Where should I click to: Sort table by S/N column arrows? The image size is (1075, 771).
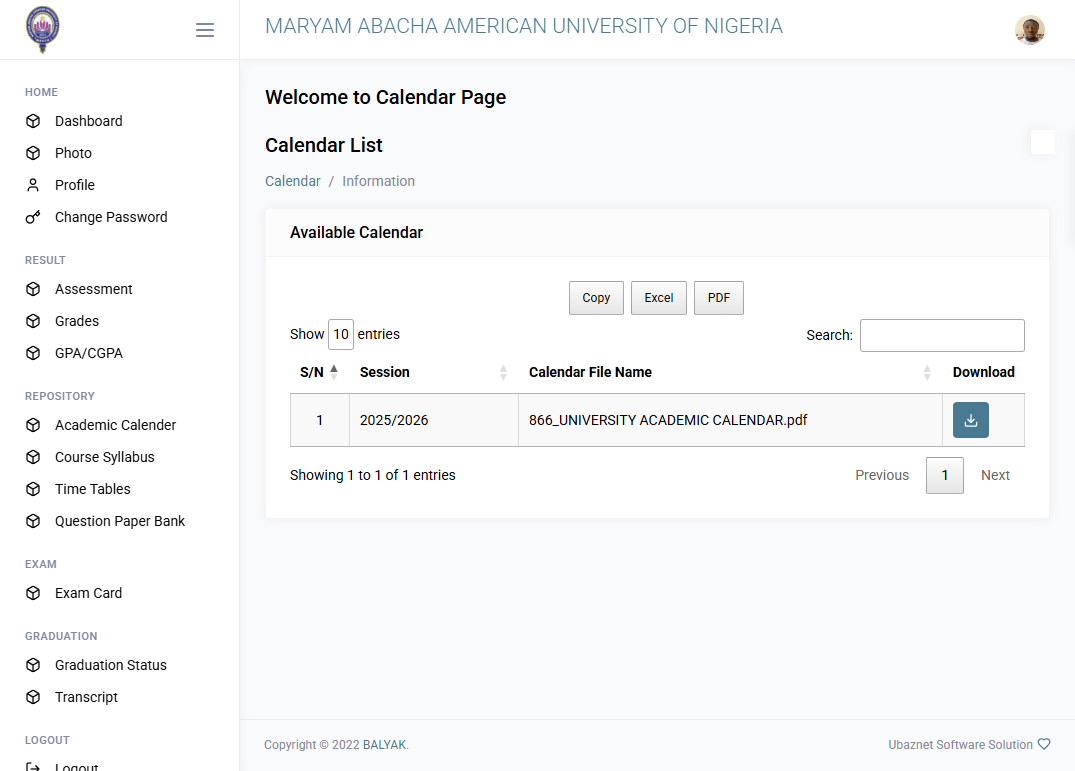pos(334,372)
